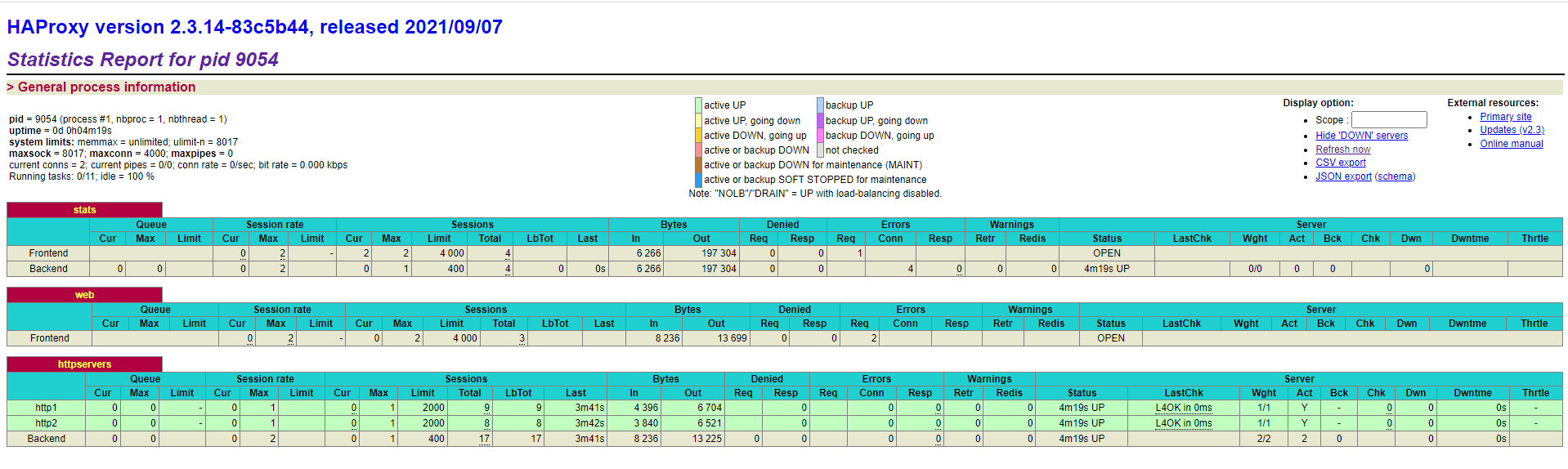Click the 'External resources:' label
Viewport: 1568px width, 469px height.
pos(1493,103)
